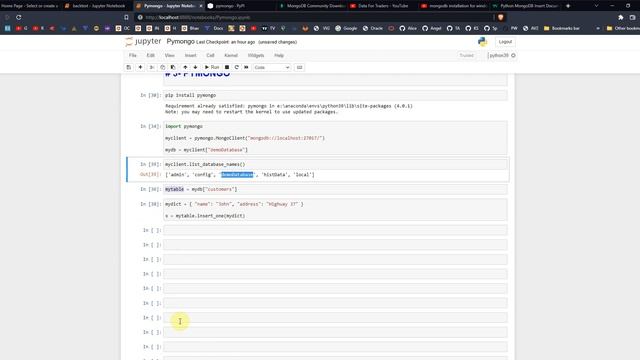The height and width of the screenshot is (360, 640).
Task: Open the cell type dropdown showing Code
Action: click(271, 67)
